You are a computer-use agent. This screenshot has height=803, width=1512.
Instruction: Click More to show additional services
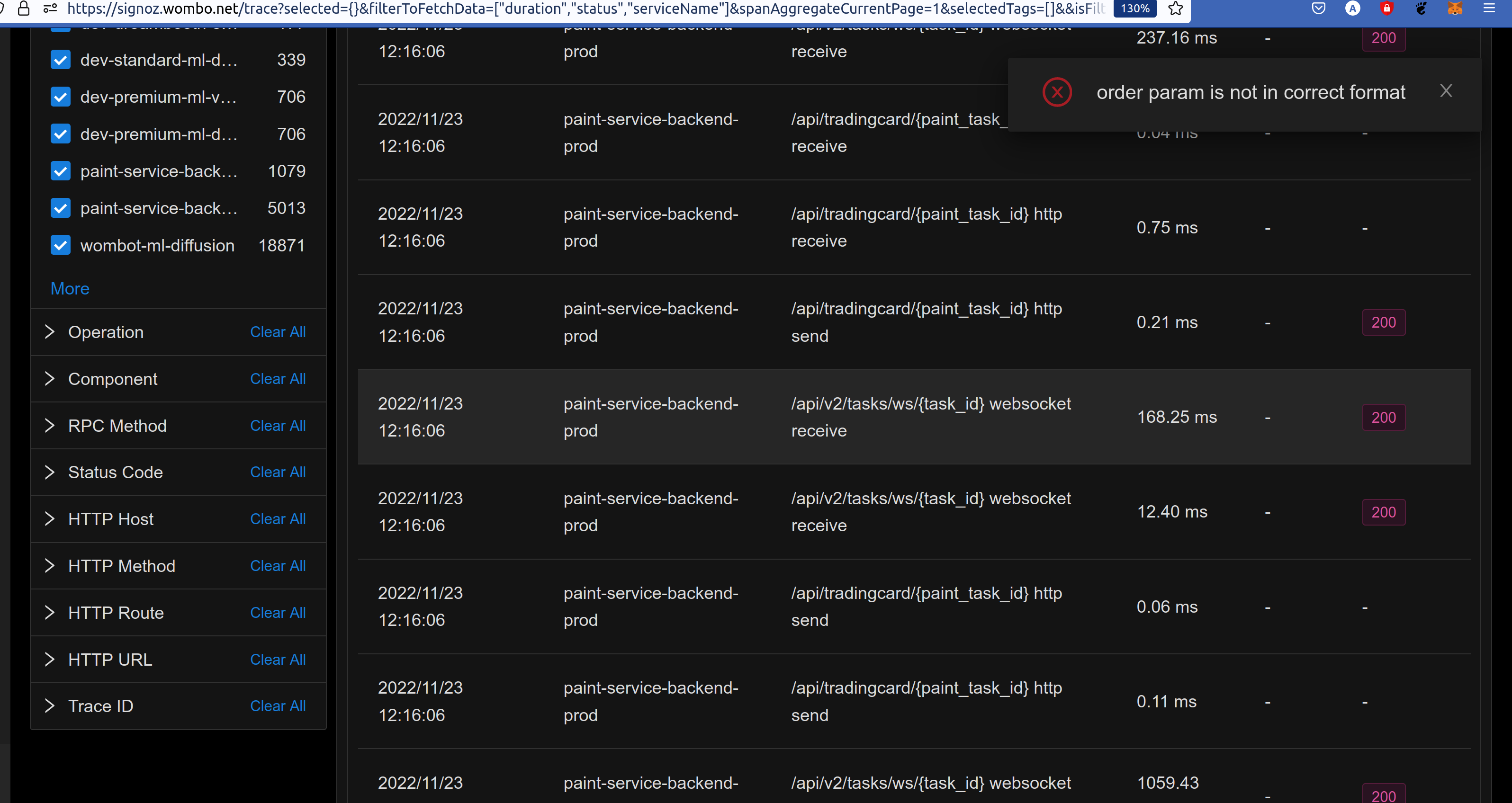(x=70, y=289)
